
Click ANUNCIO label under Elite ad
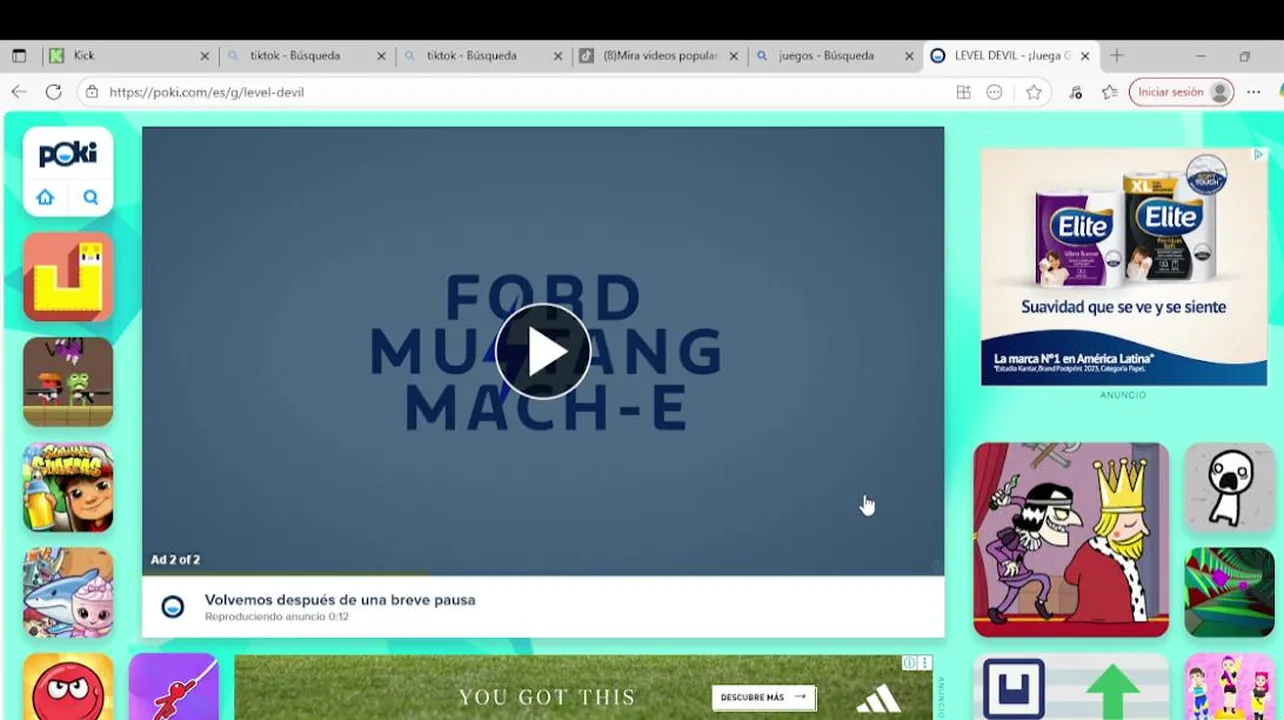click(x=1123, y=395)
